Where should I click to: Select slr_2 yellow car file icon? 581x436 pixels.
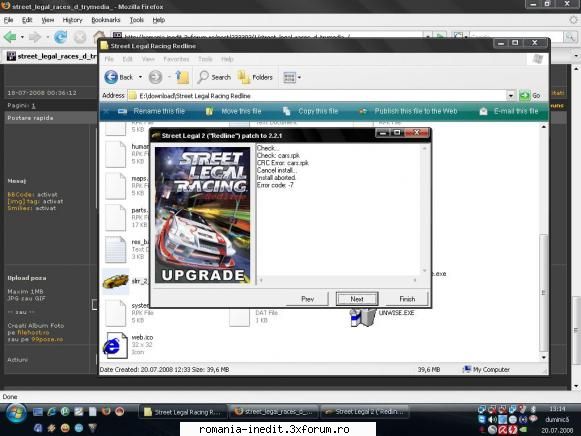point(116,282)
